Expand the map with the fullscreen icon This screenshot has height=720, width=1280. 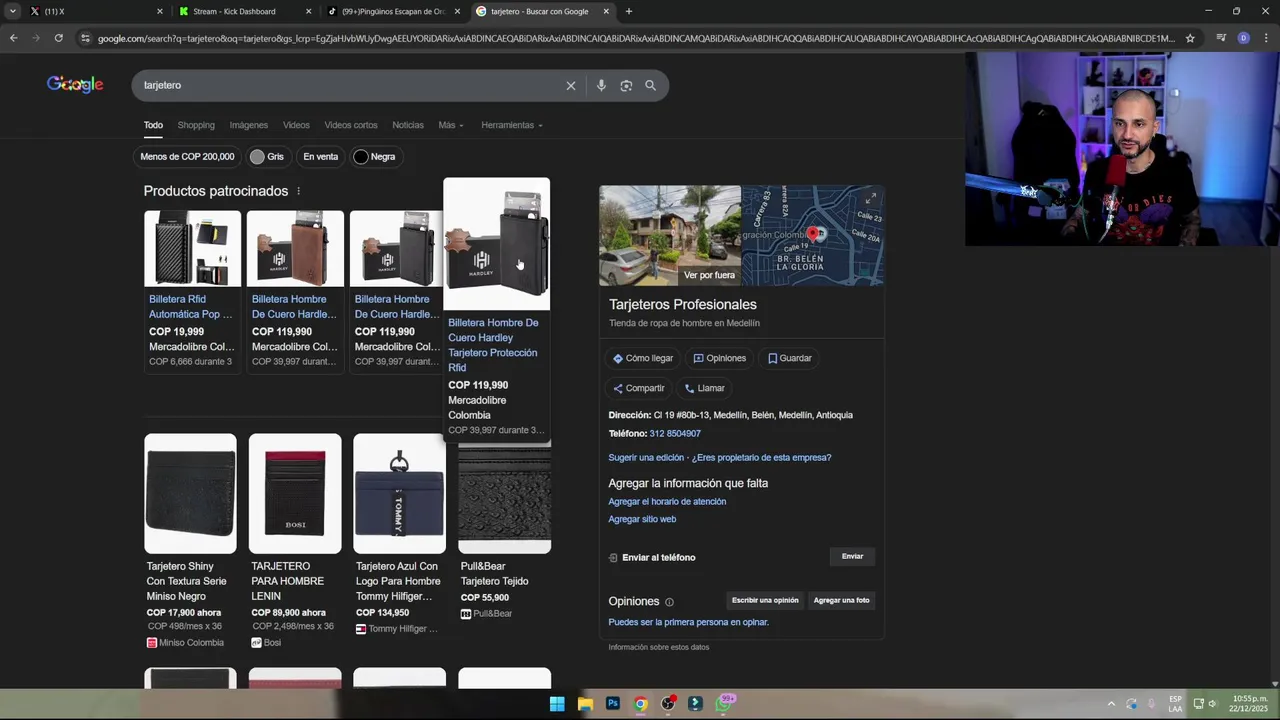click(871, 198)
